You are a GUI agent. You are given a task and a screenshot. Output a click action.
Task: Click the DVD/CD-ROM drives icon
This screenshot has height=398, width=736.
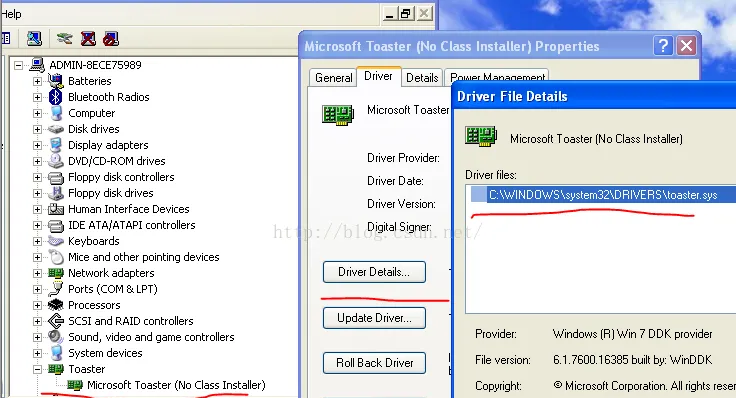click(x=56, y=161)
